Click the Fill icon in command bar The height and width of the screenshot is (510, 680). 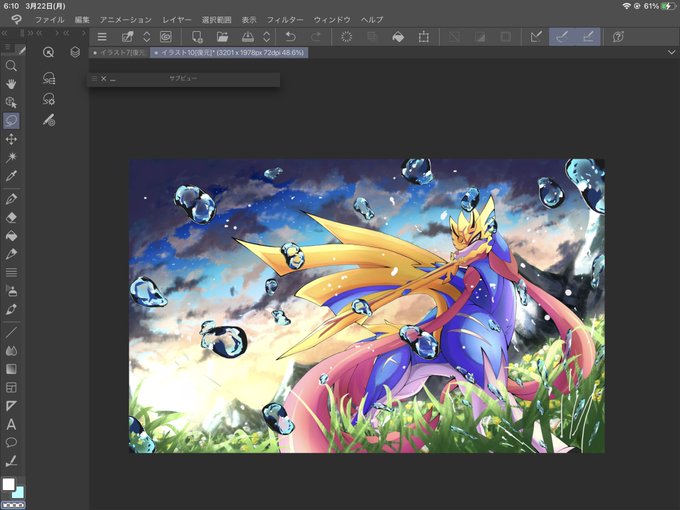point(398,37)
